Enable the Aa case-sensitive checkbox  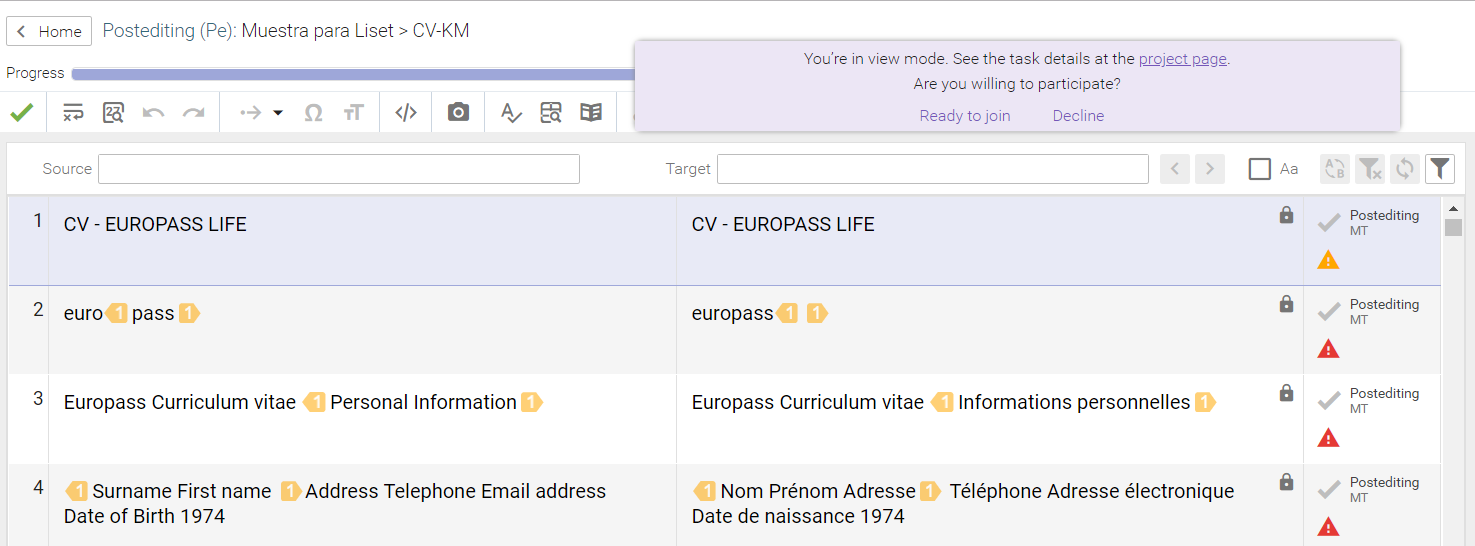click(x=1259, y=169)
